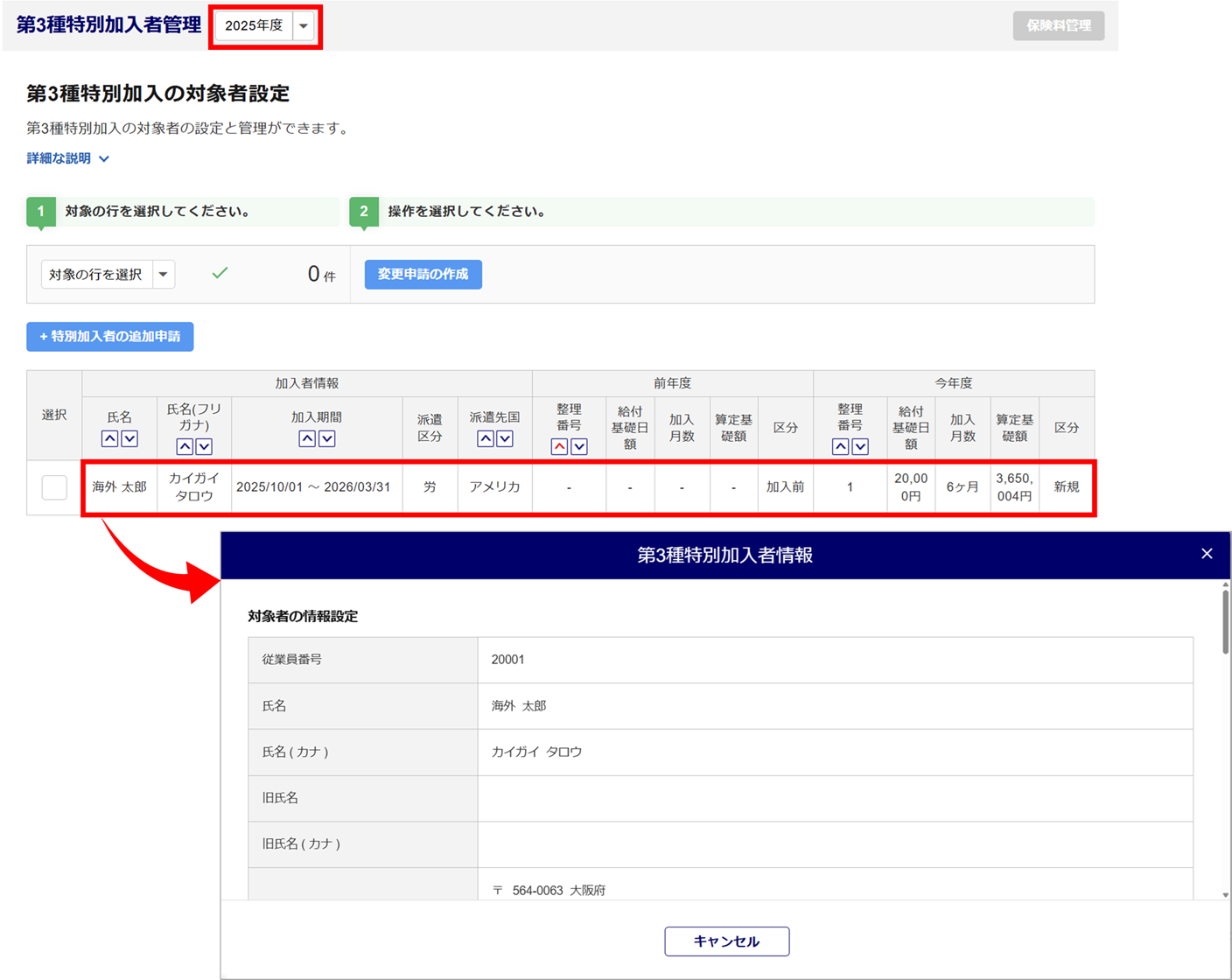The height and width of the screenshot is (980, 1232).
Task: Sort 派遣先国 column ascending
Action: tap(485, 438)
